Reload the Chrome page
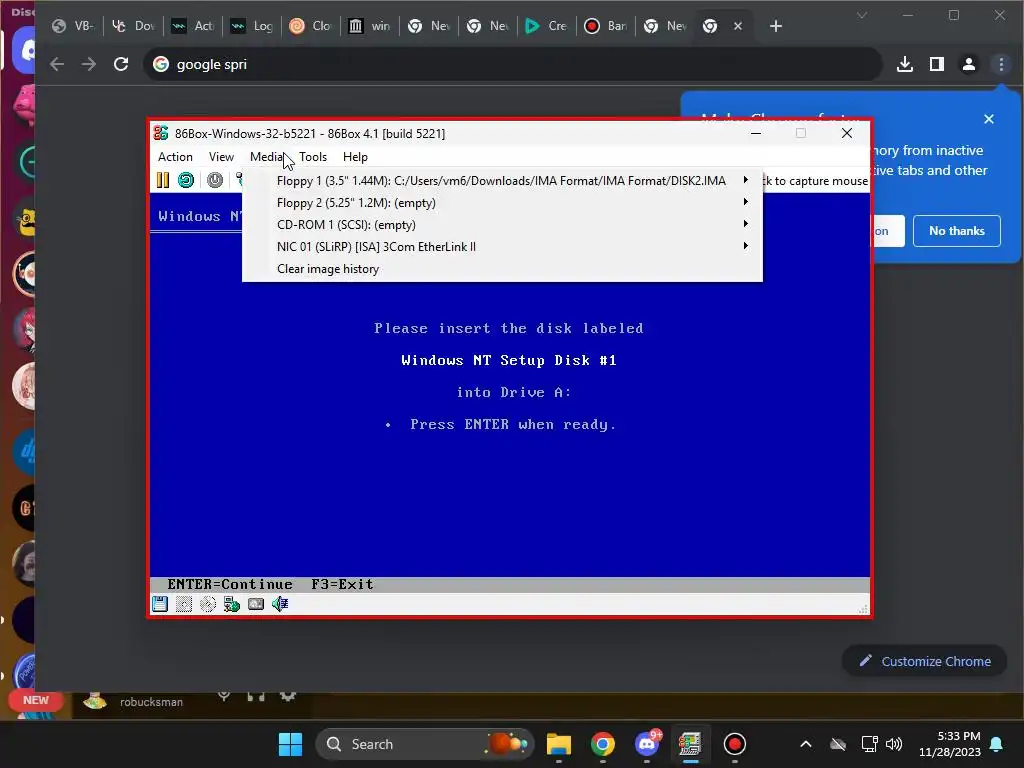Screen dimensions: 1024x768 [121, 64]
